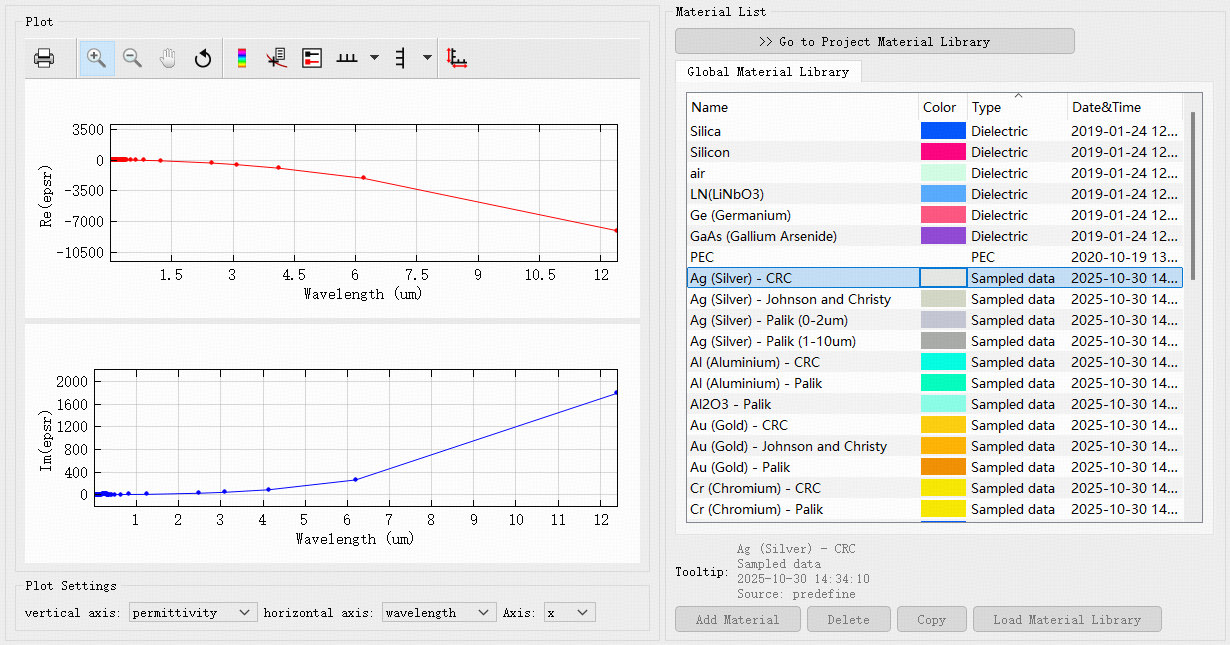Screen dimensions: 1230x645
Task: Click the Load Material Library button
Action: (1066, 619)
